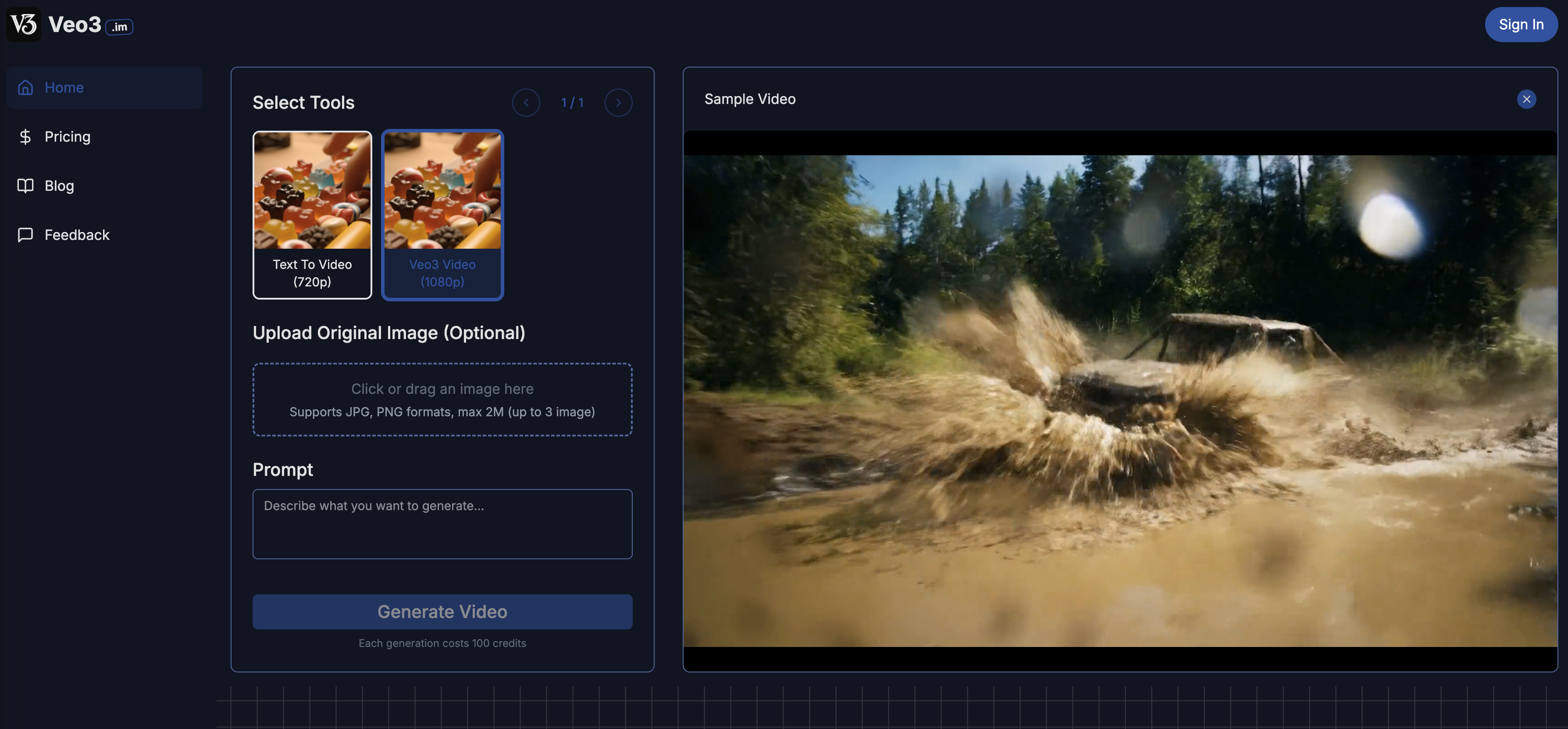Click the Pricing dollar sign icon
The width and height of the screenshot is (1568, 729).
point(25,136)
